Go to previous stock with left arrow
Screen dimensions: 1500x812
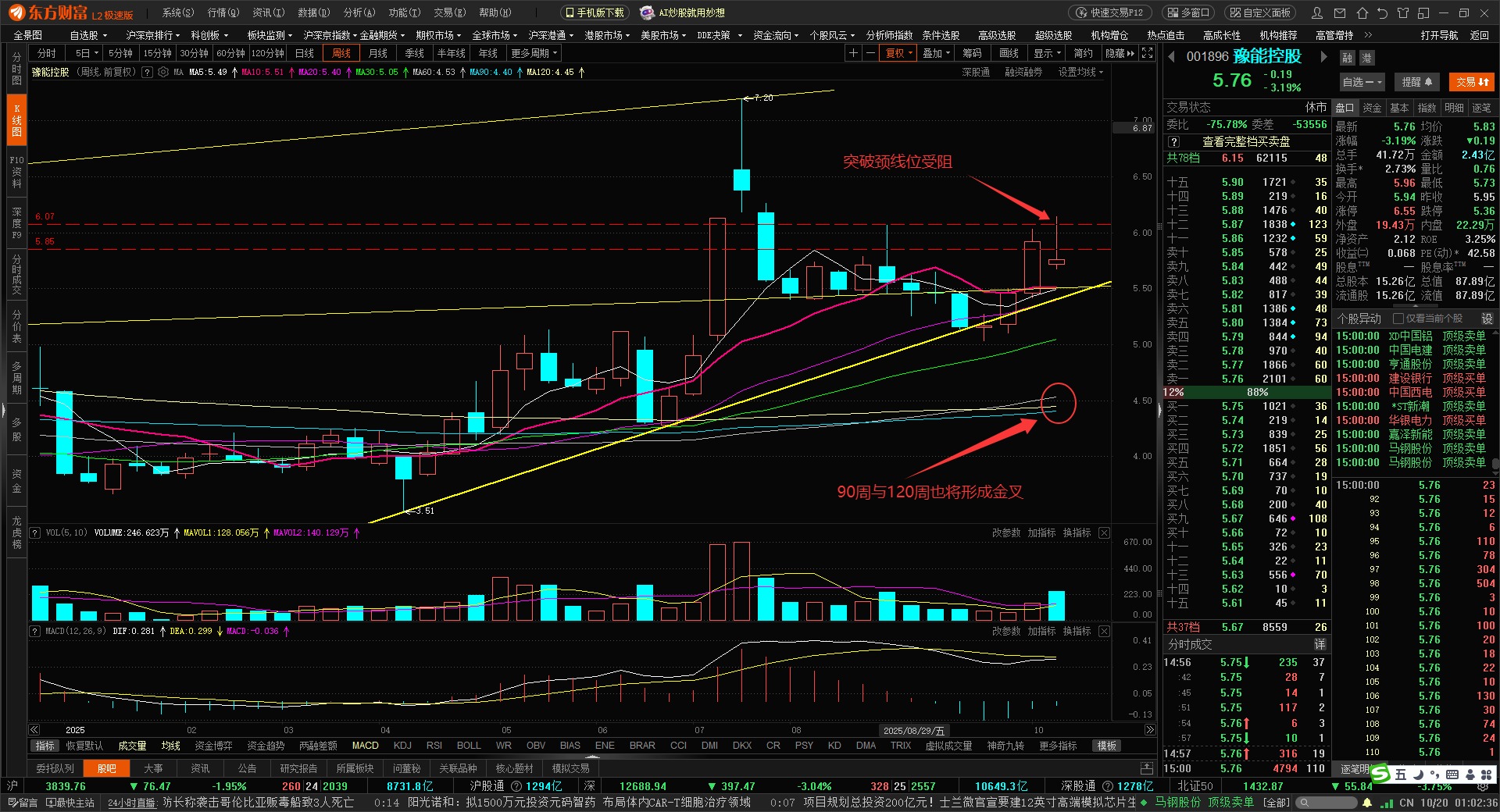pyautogui.click(x=1171, y=56)
